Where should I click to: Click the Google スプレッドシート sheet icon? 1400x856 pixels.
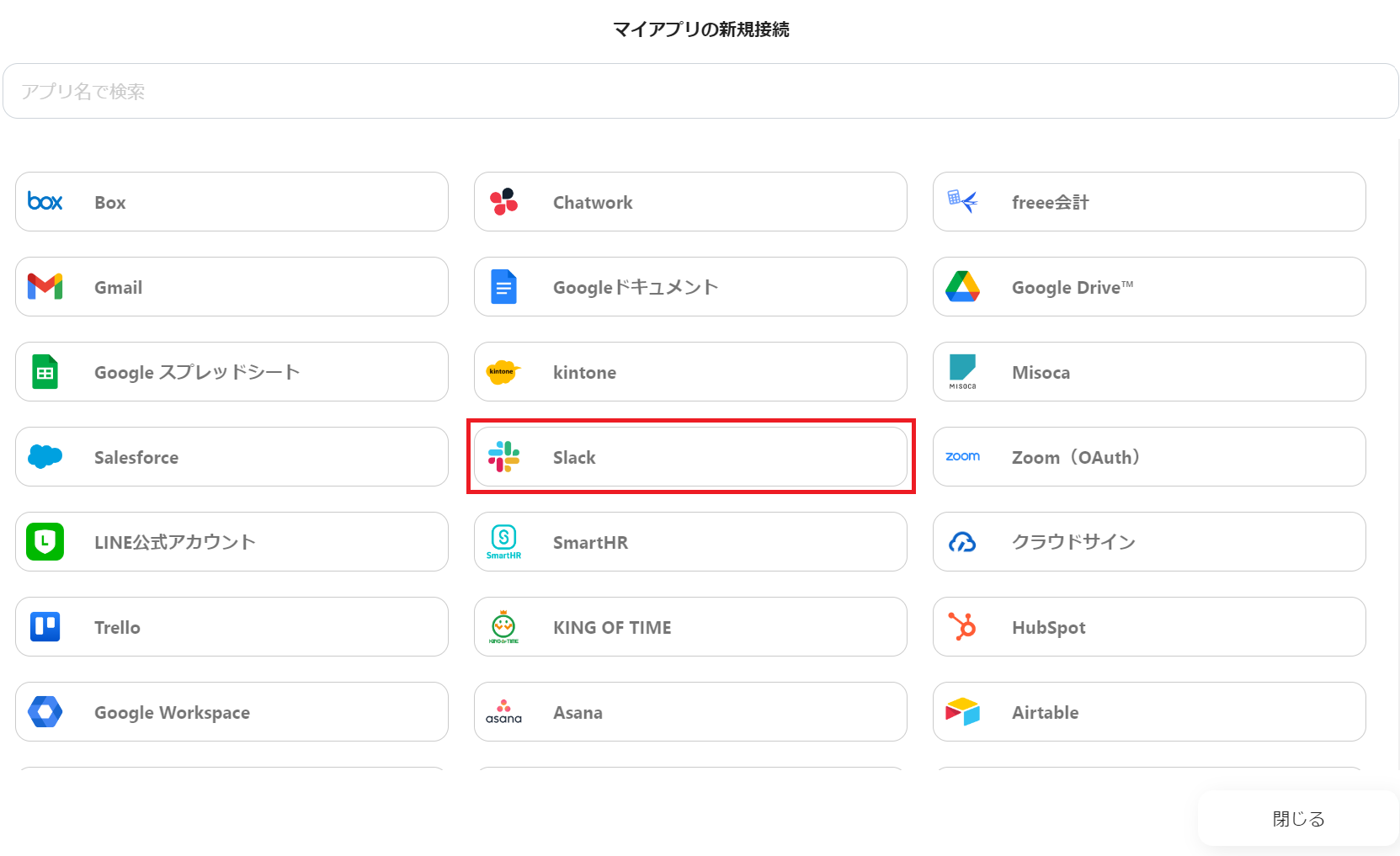tap(45, 372)
